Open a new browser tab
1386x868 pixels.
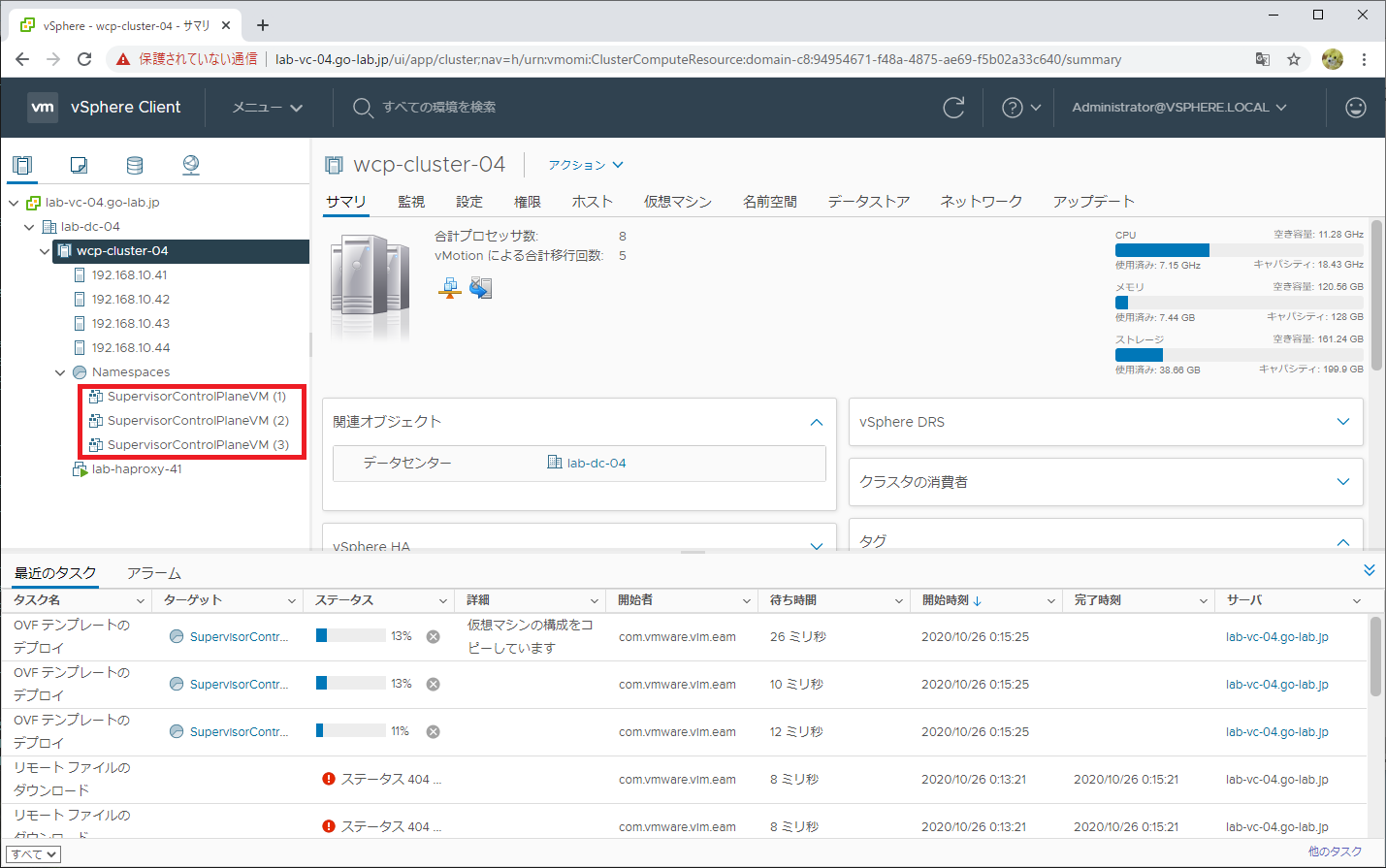click(263, 25)
